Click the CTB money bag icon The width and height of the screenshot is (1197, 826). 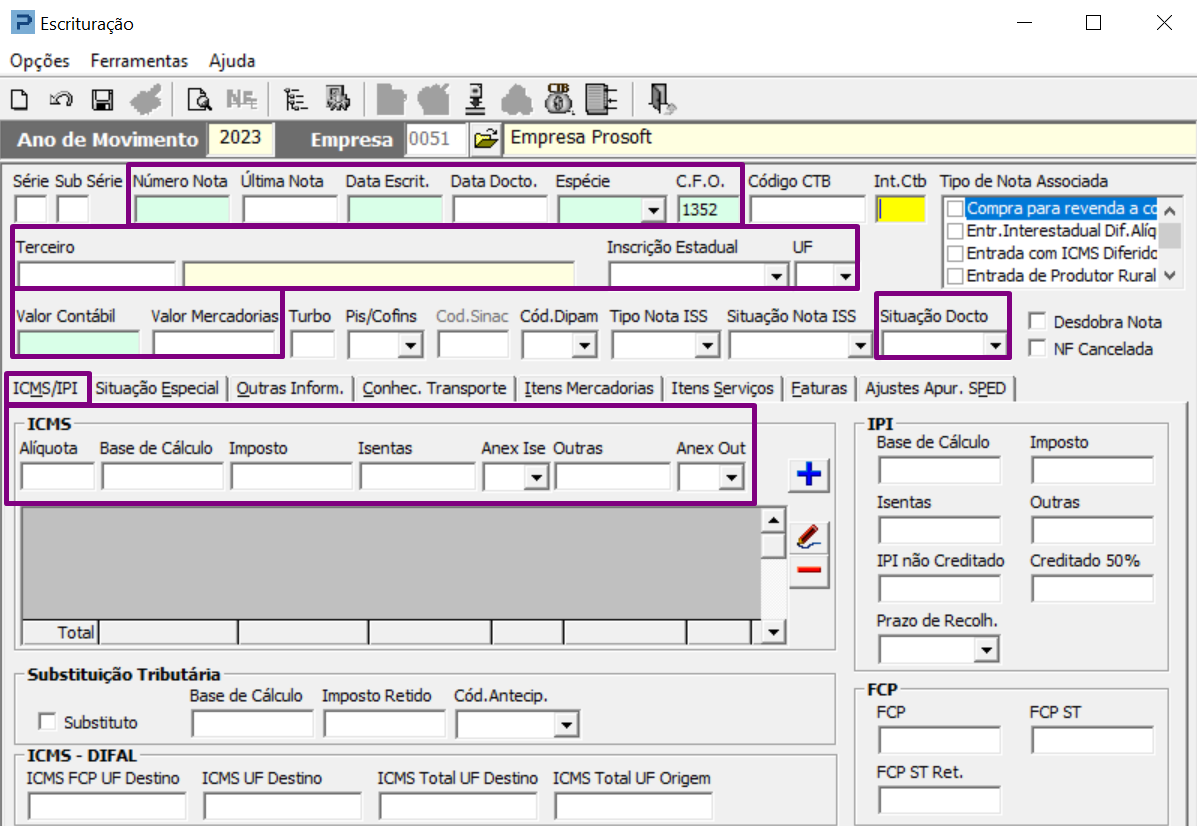click(x=558, y=98)
